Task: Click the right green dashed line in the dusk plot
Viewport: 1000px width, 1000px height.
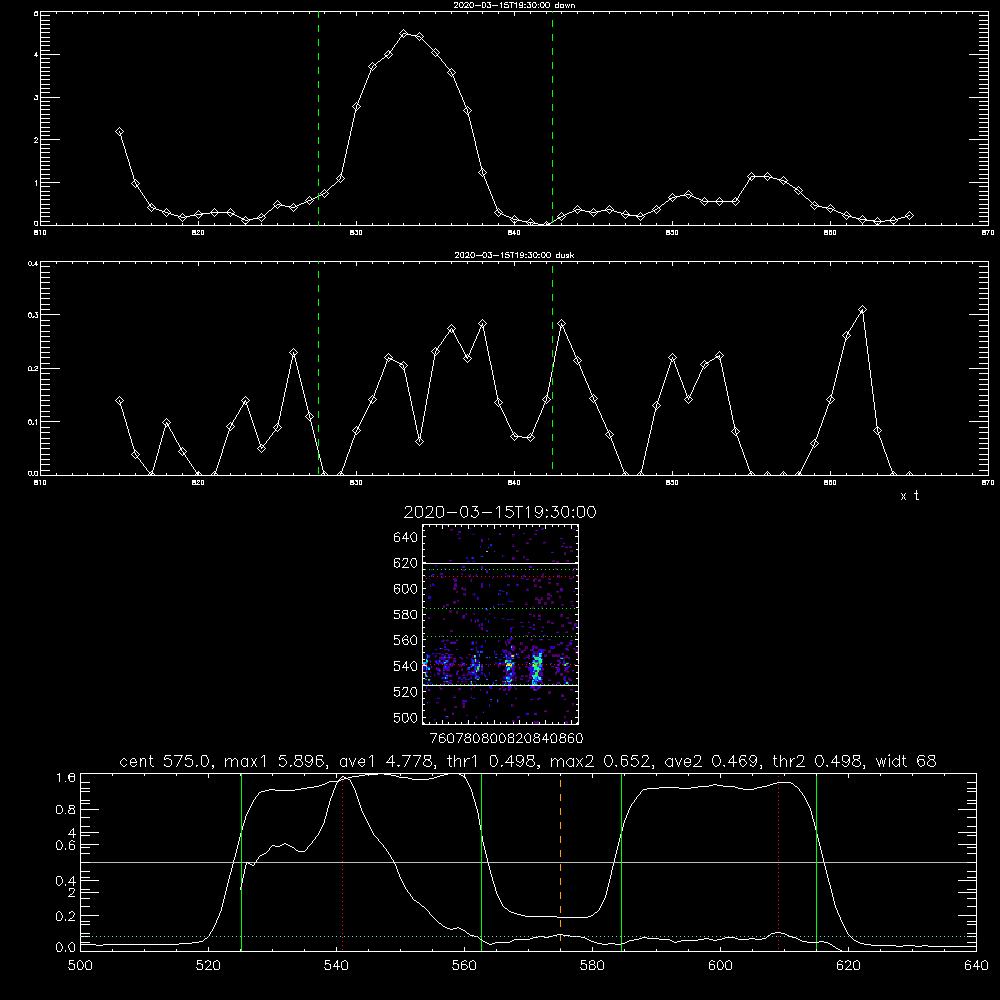Action: (x=552, y=369)
